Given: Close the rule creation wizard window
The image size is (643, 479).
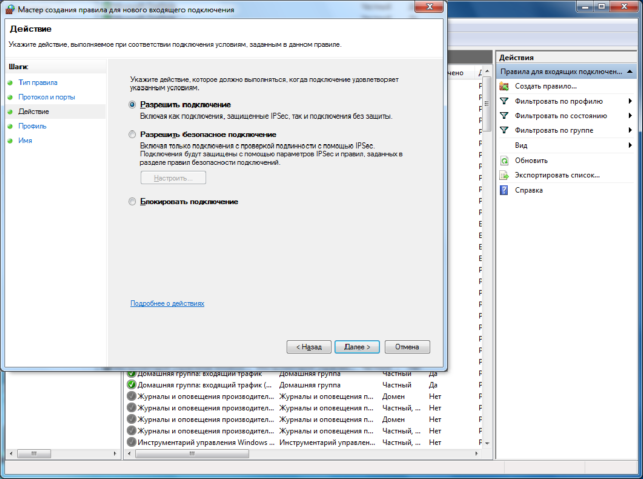Looking at the screenshot, I should coord(429,7).
